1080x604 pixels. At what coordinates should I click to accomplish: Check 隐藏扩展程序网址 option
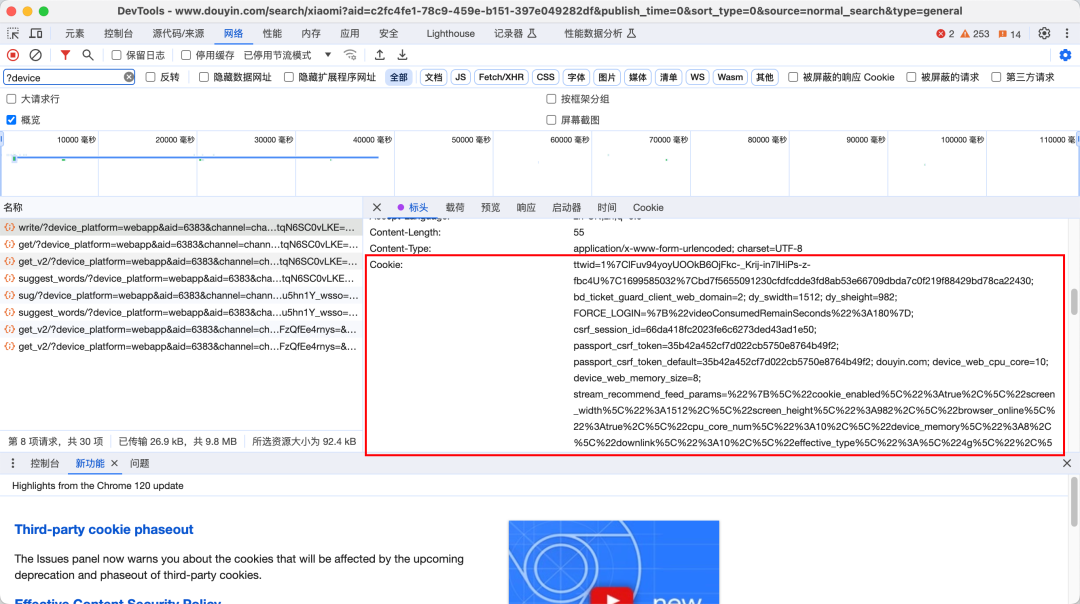click(289, 77)
